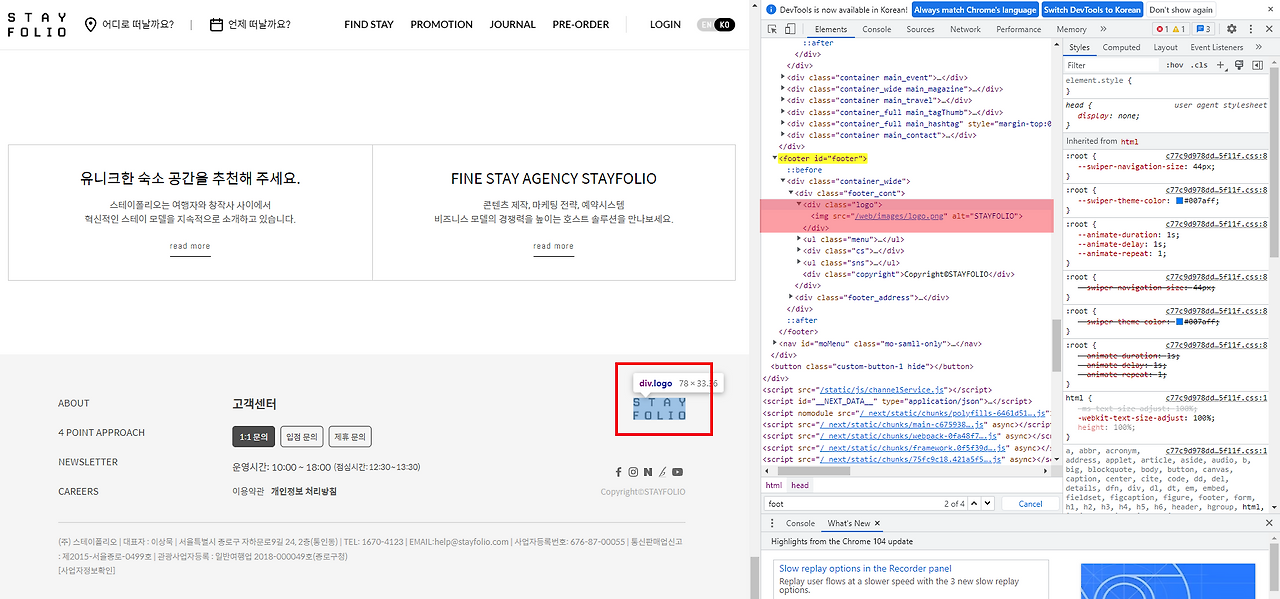Open the Instagram icon in footer
The image size is (1280, 599).
coord(633,472)
